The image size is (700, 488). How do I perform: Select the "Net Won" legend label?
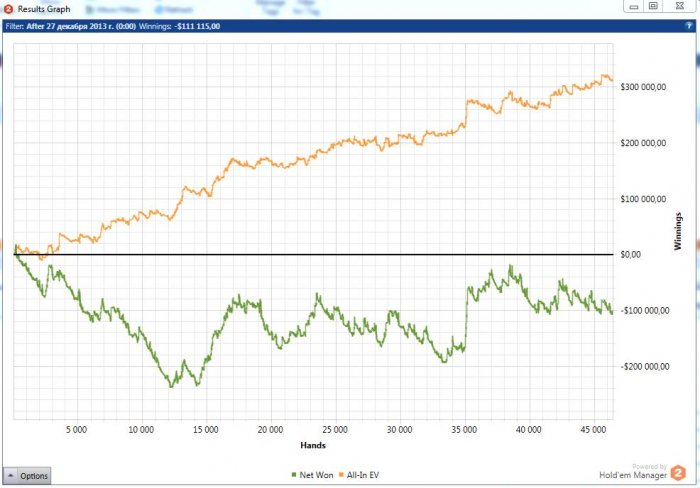point(316,475)
